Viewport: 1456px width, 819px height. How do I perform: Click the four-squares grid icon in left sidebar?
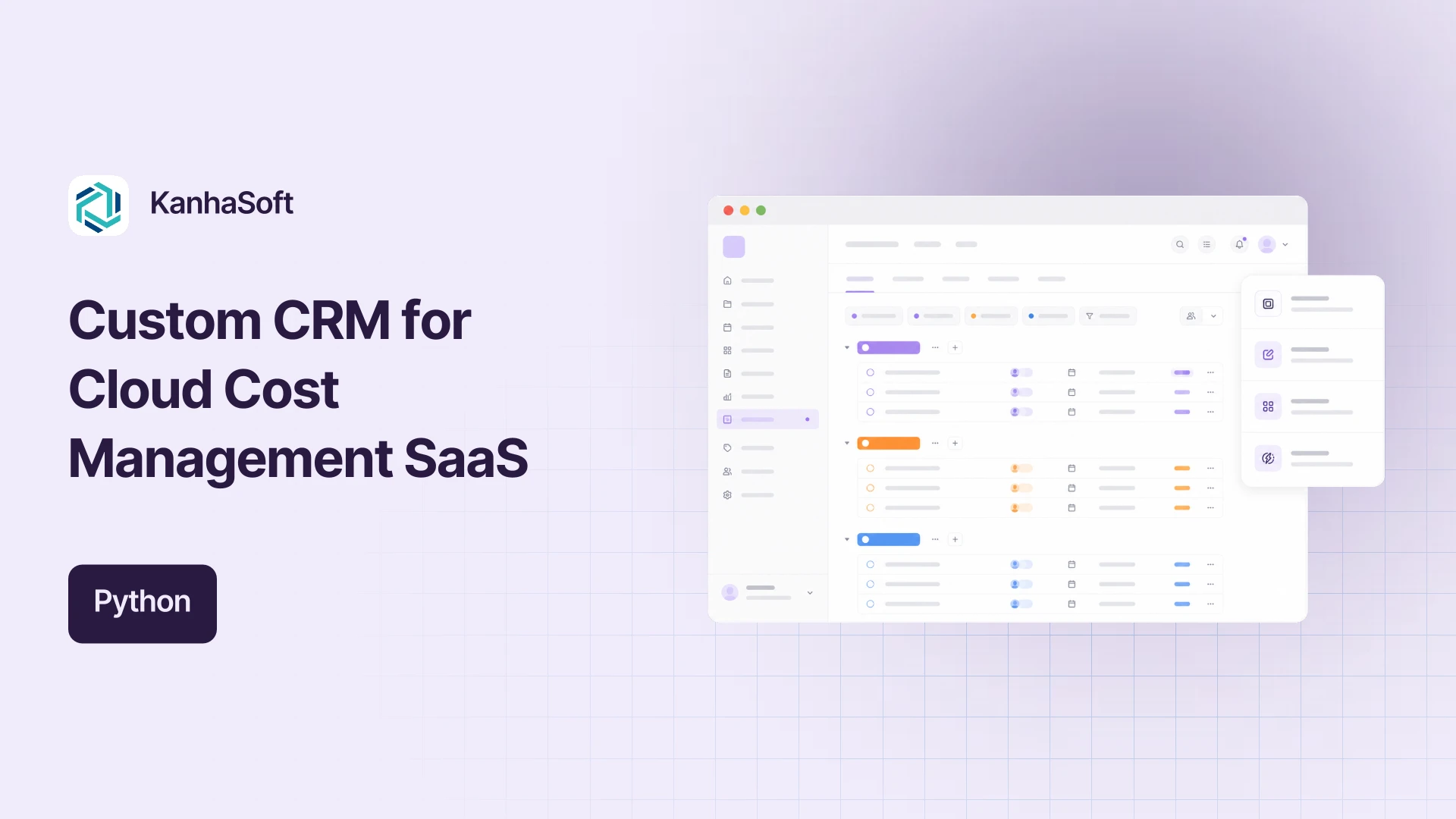[x=727, y=350]
